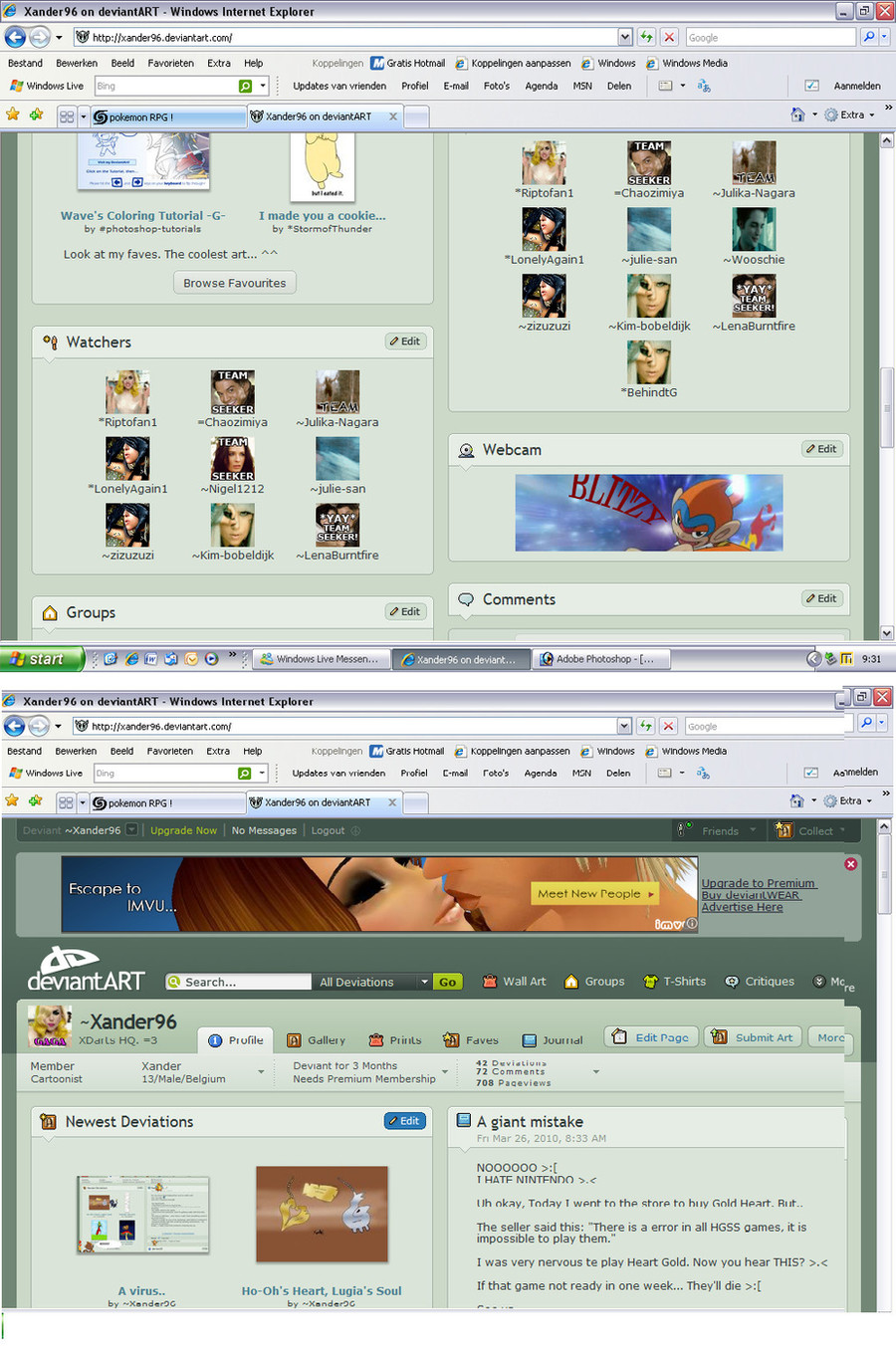Switch to the Journal profile tab
This screenshot has width=896, height=1358.
point(553,1039)
